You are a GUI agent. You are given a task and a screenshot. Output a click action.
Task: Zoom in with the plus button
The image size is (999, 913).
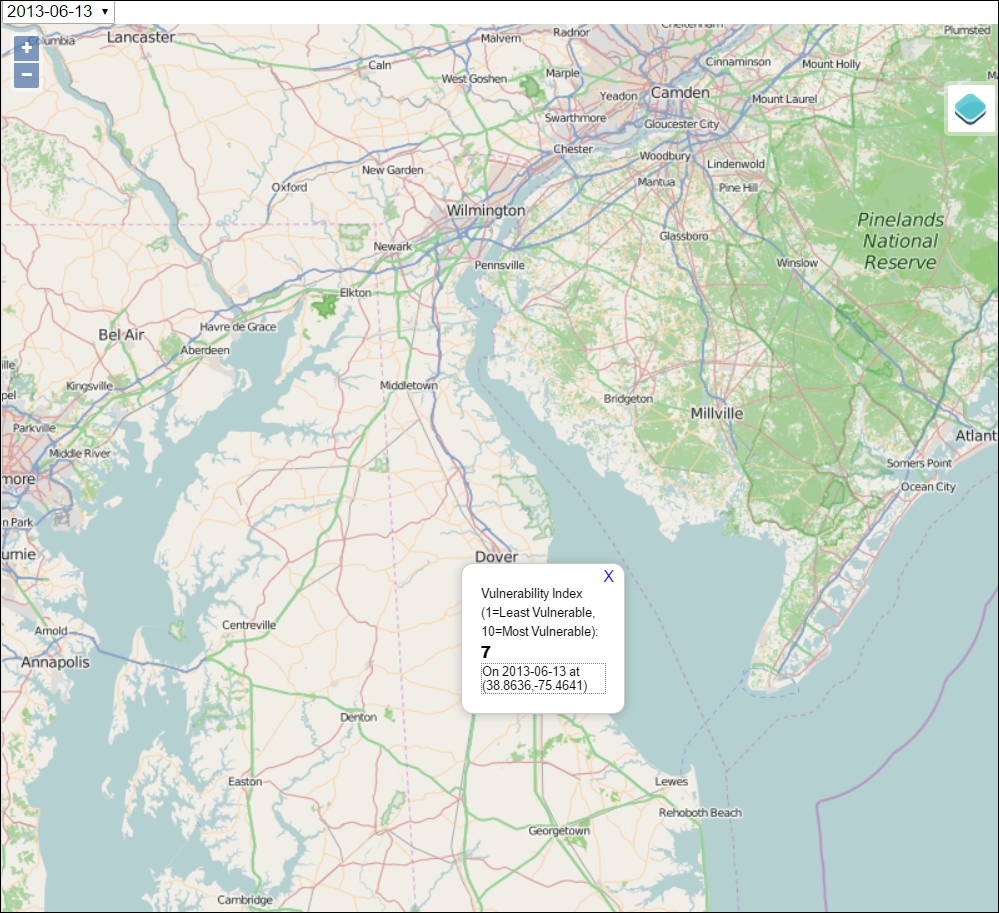(x=27, y=48)
